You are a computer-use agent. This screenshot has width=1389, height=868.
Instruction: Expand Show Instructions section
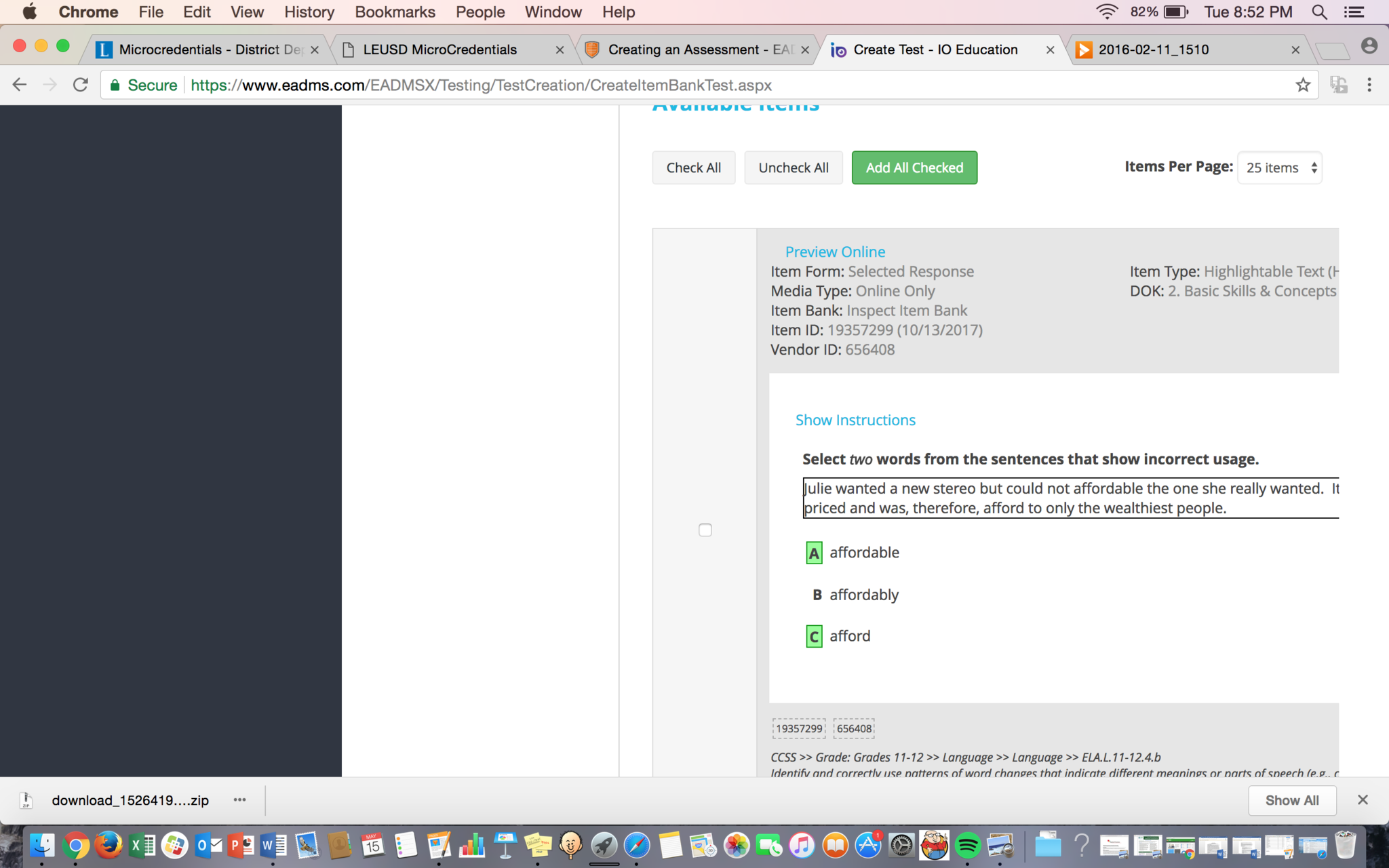coord(855,420)
